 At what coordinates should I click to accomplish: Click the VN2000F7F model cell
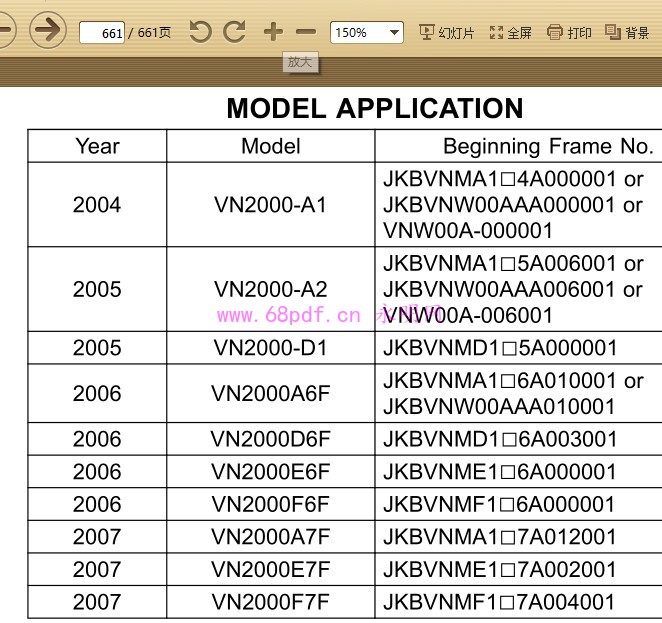click(270, 602)
